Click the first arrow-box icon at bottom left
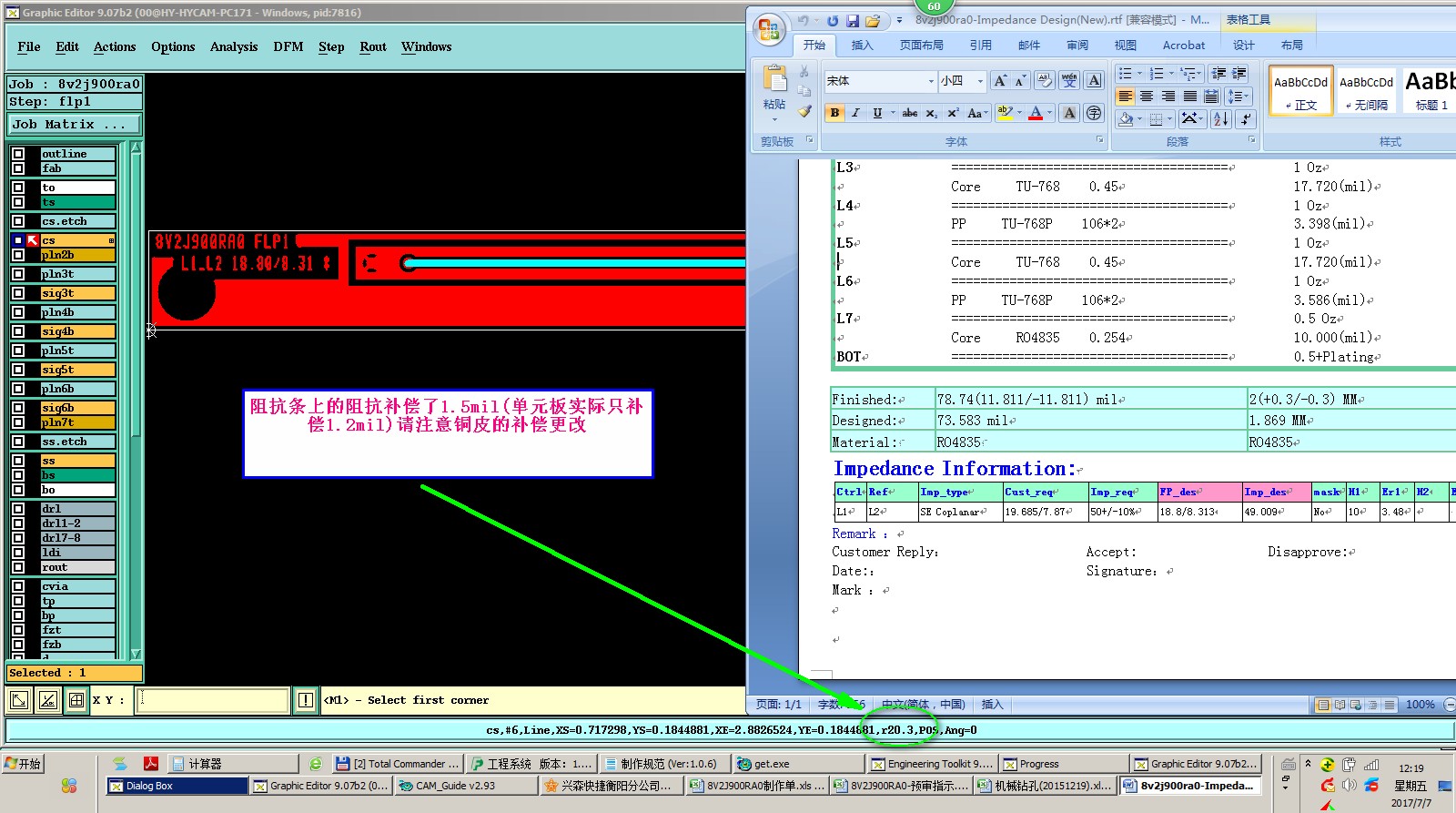The width and height of the screenshot is (1456, 813). [18, 700]
